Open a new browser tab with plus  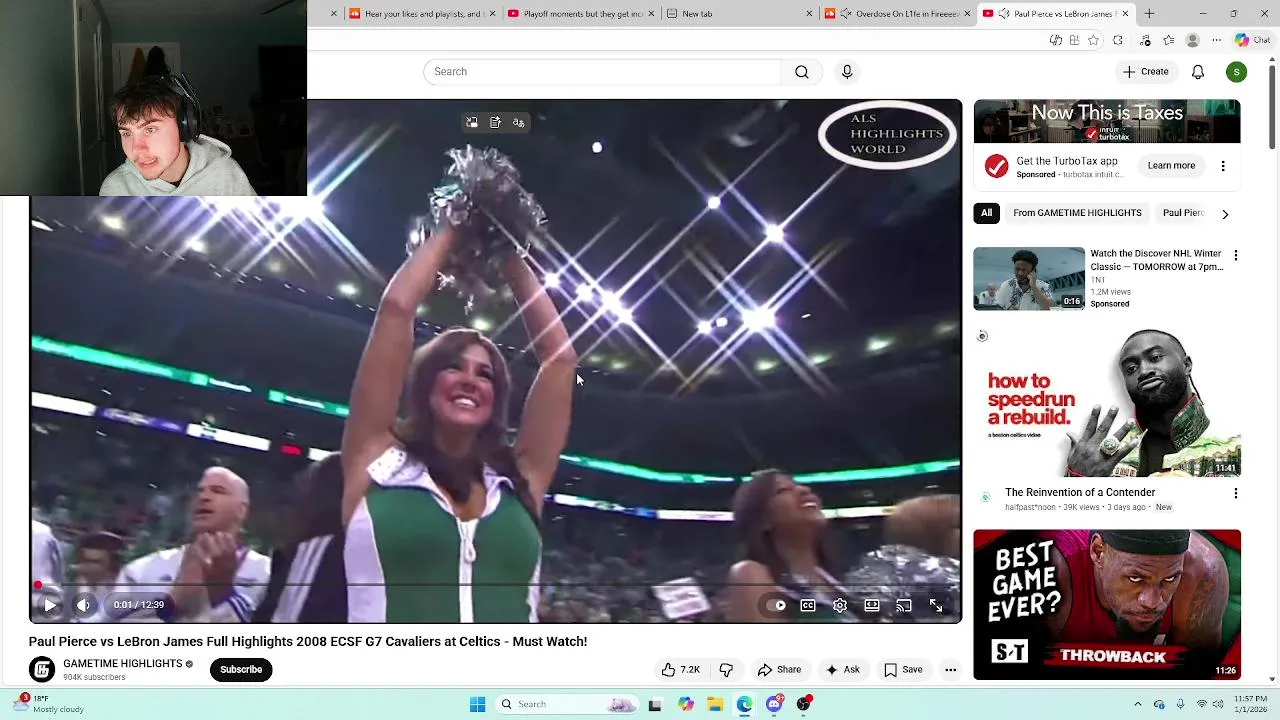click(1149, 14)
